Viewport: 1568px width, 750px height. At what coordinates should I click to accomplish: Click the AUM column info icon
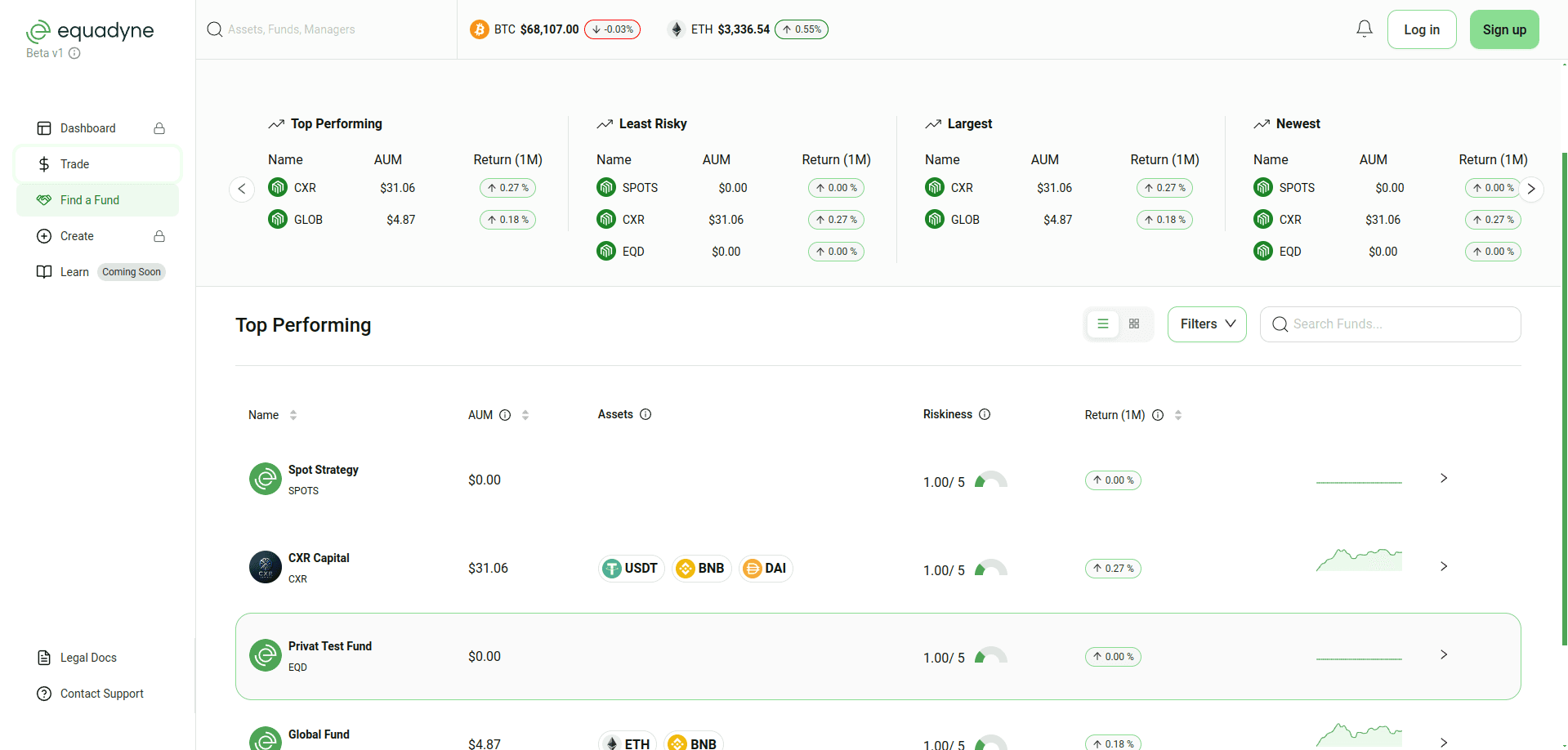click(x=505, y=415)
